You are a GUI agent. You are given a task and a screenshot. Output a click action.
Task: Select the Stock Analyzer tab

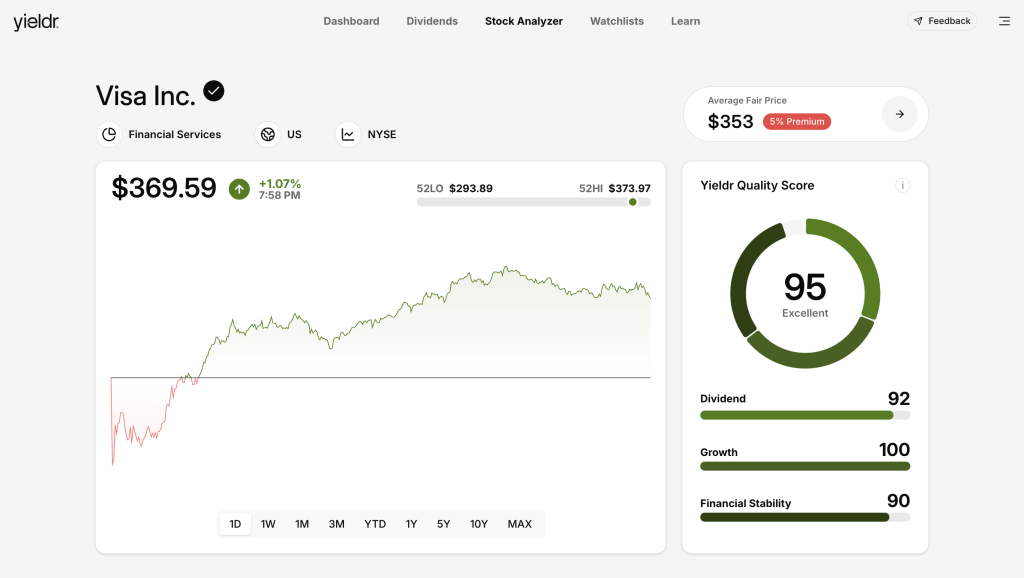click(x=524, y=21)
